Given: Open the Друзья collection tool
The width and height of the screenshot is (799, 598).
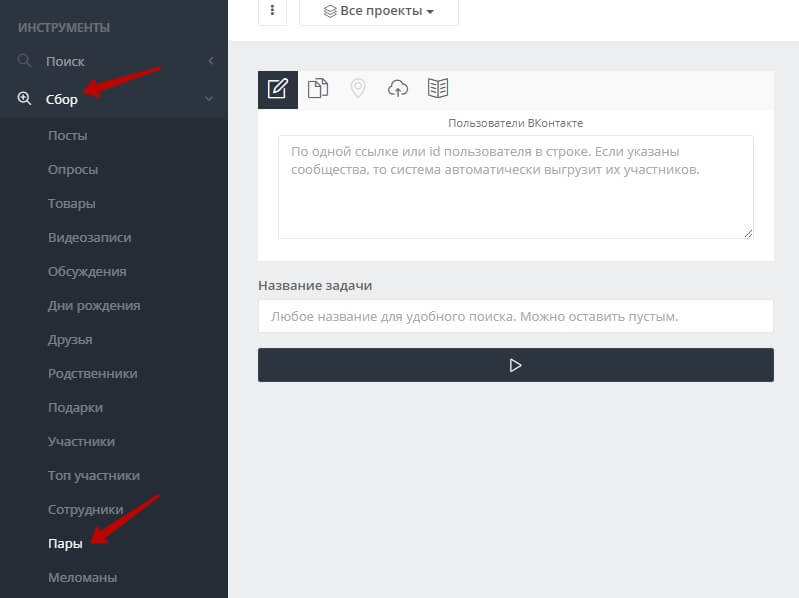Looking at the screenshot, I should point(70,340).
